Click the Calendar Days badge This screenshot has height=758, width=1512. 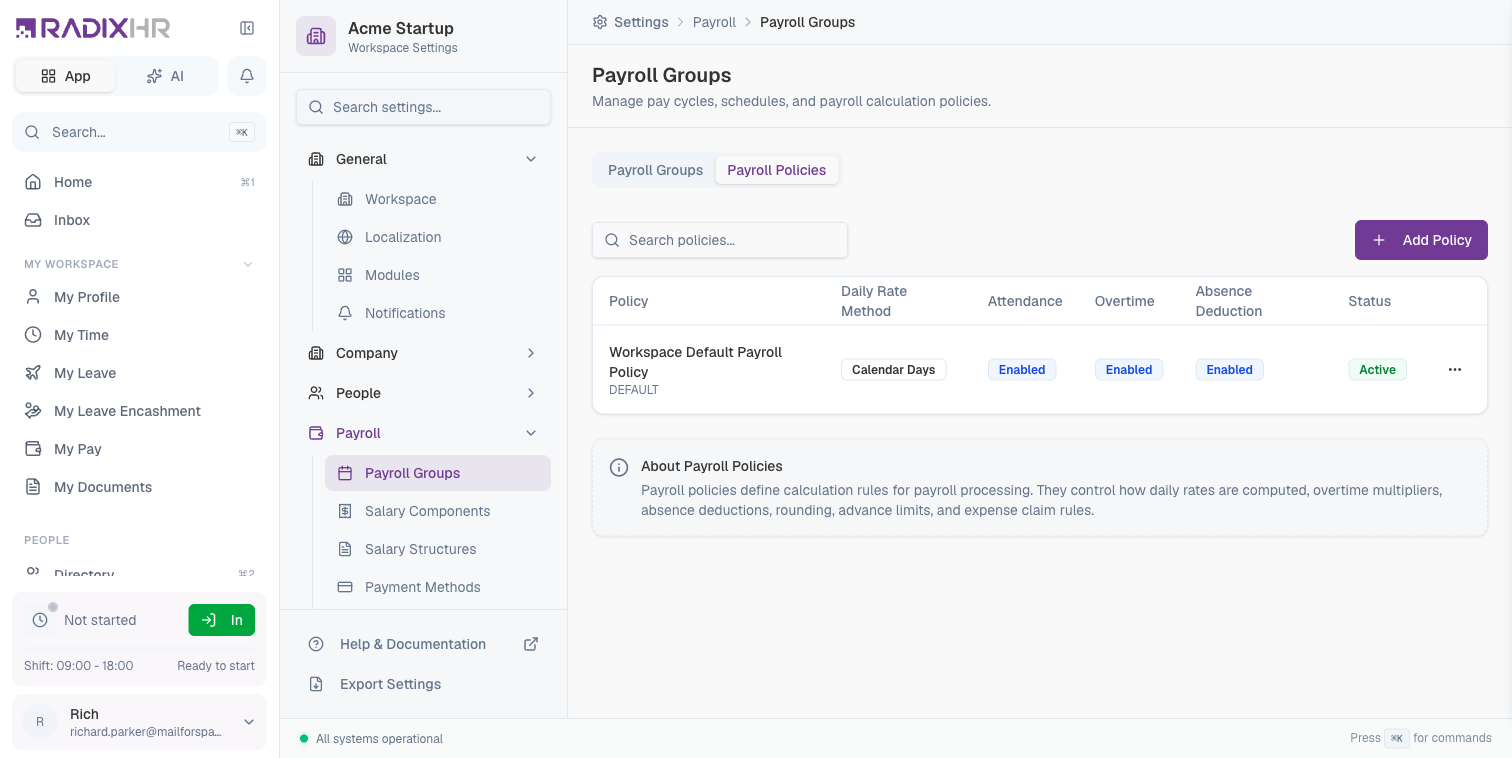[x=893, y=370]
